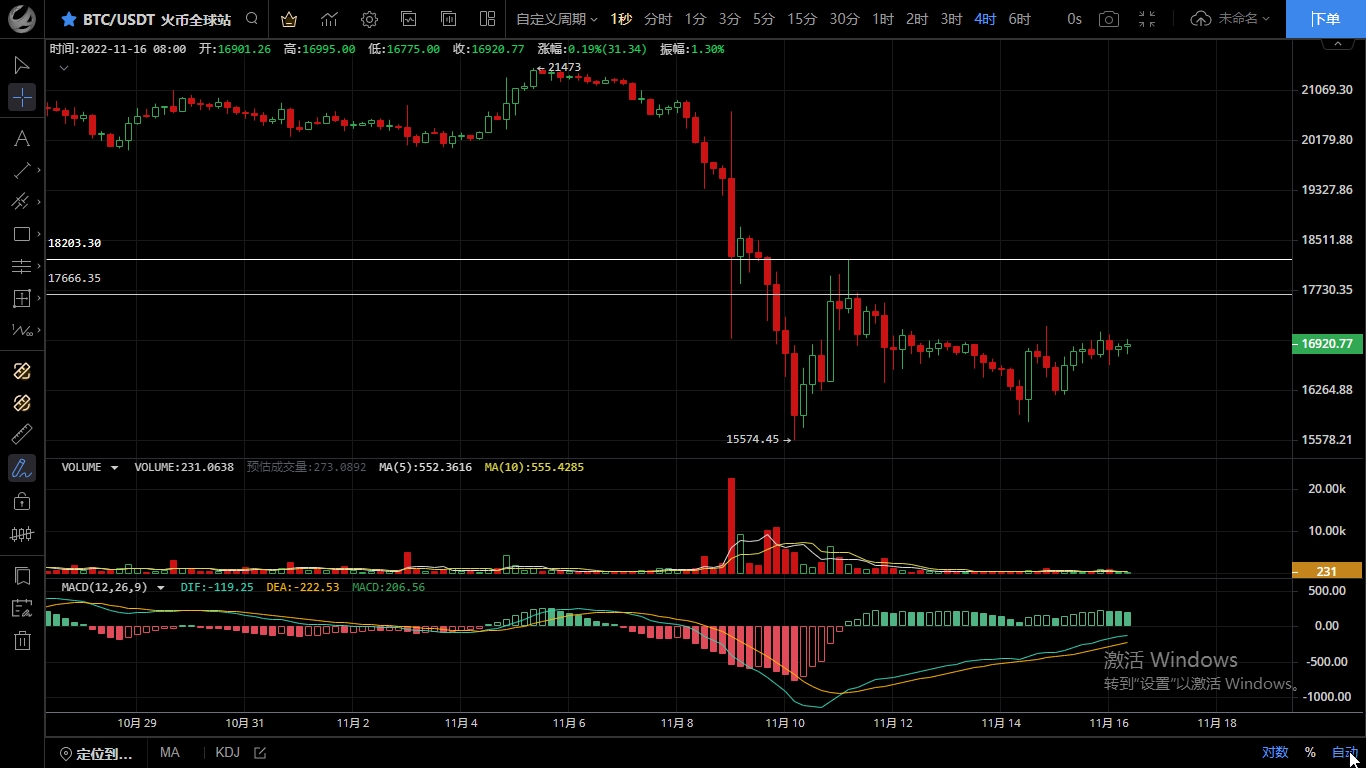Expand the trend line tool submenu arrow
The width and height of the screenshot is (1366, 768).
coord(39,170)
